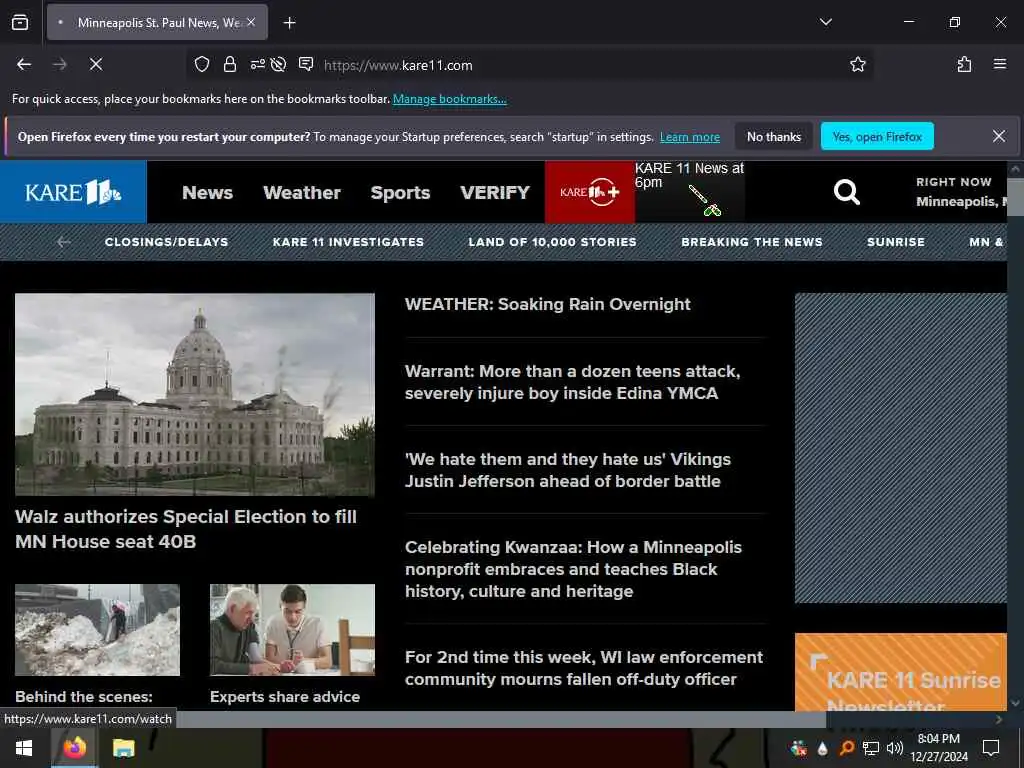Open the KARE 11 News at 6pm video
The height and width of the screenshot is (768, 1024).
[x=690, y=192]
